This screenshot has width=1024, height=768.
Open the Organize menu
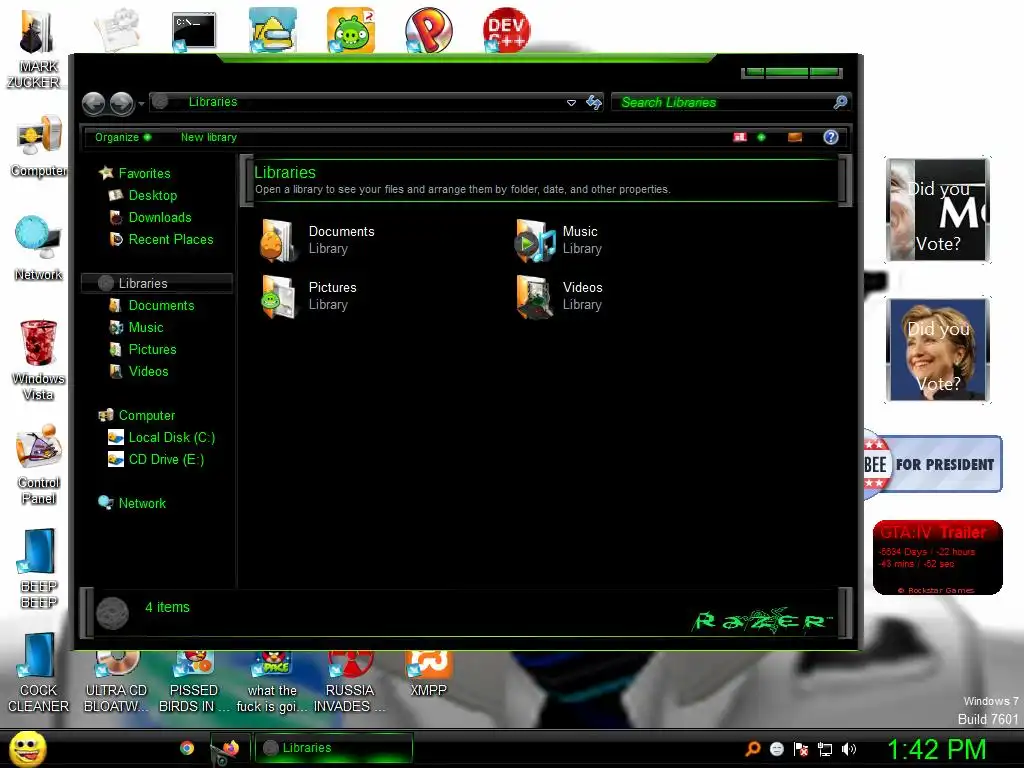tap(123, 137)
